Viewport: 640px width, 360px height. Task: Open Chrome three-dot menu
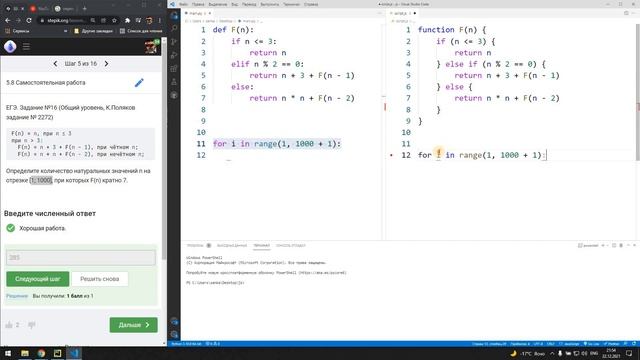coord(160,20)
